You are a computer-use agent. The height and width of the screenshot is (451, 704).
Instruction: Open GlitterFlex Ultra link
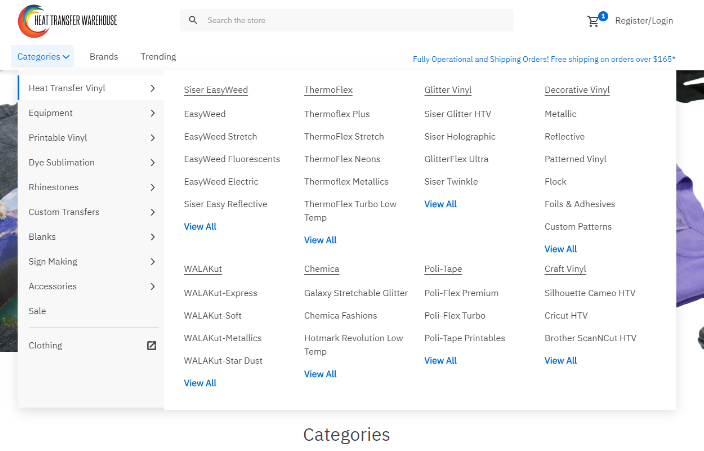pos(456,159)
